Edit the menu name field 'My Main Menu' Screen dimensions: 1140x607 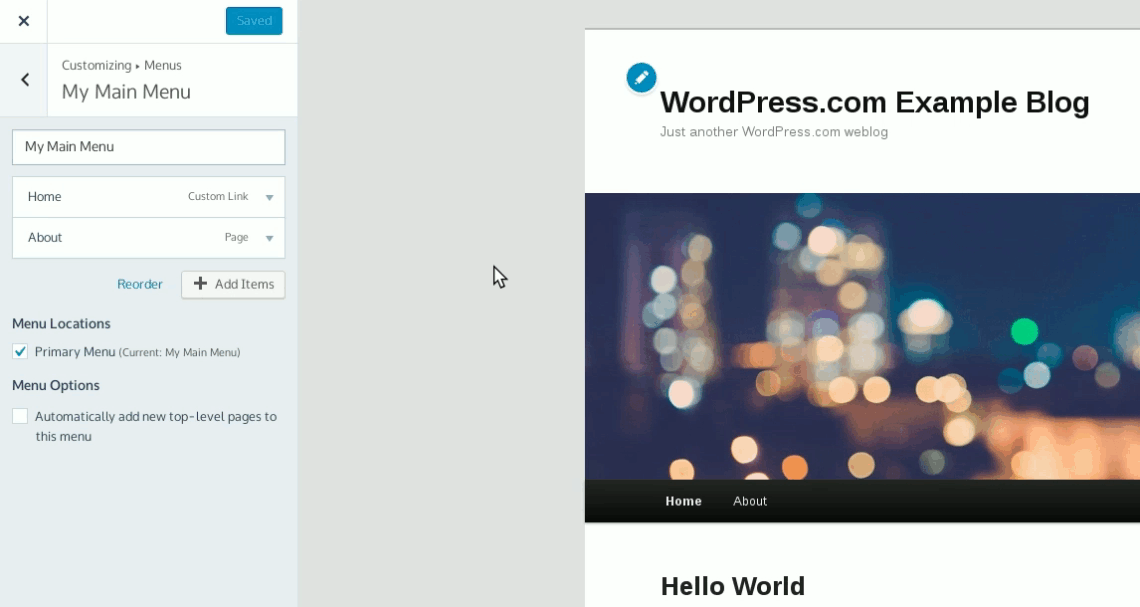[148, 147]
